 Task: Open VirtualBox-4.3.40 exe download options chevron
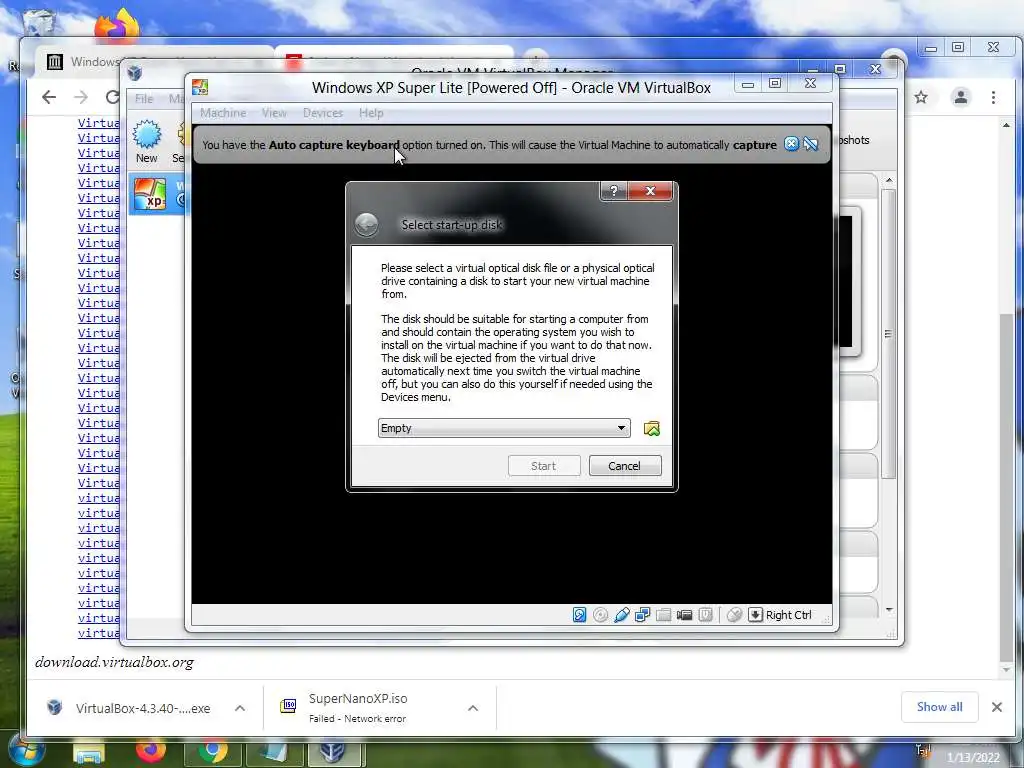tap(240, 708)
